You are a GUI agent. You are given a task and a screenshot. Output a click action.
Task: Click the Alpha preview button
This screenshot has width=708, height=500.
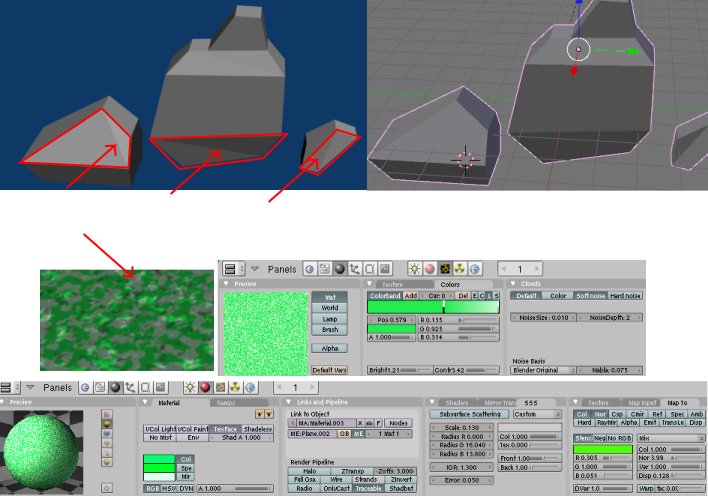click(330, 348)
